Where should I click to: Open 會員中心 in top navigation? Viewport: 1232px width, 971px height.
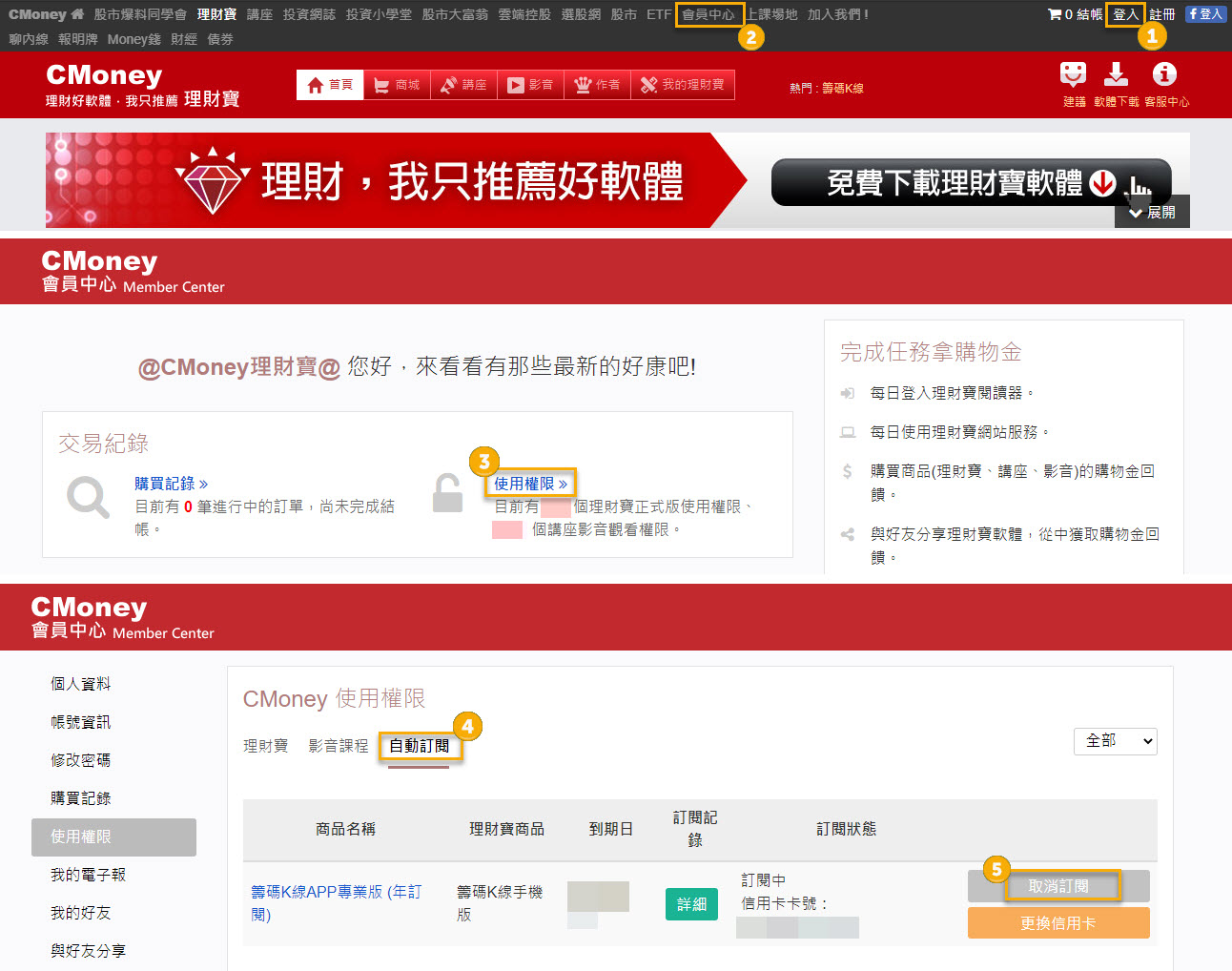[x=708, y=14]
